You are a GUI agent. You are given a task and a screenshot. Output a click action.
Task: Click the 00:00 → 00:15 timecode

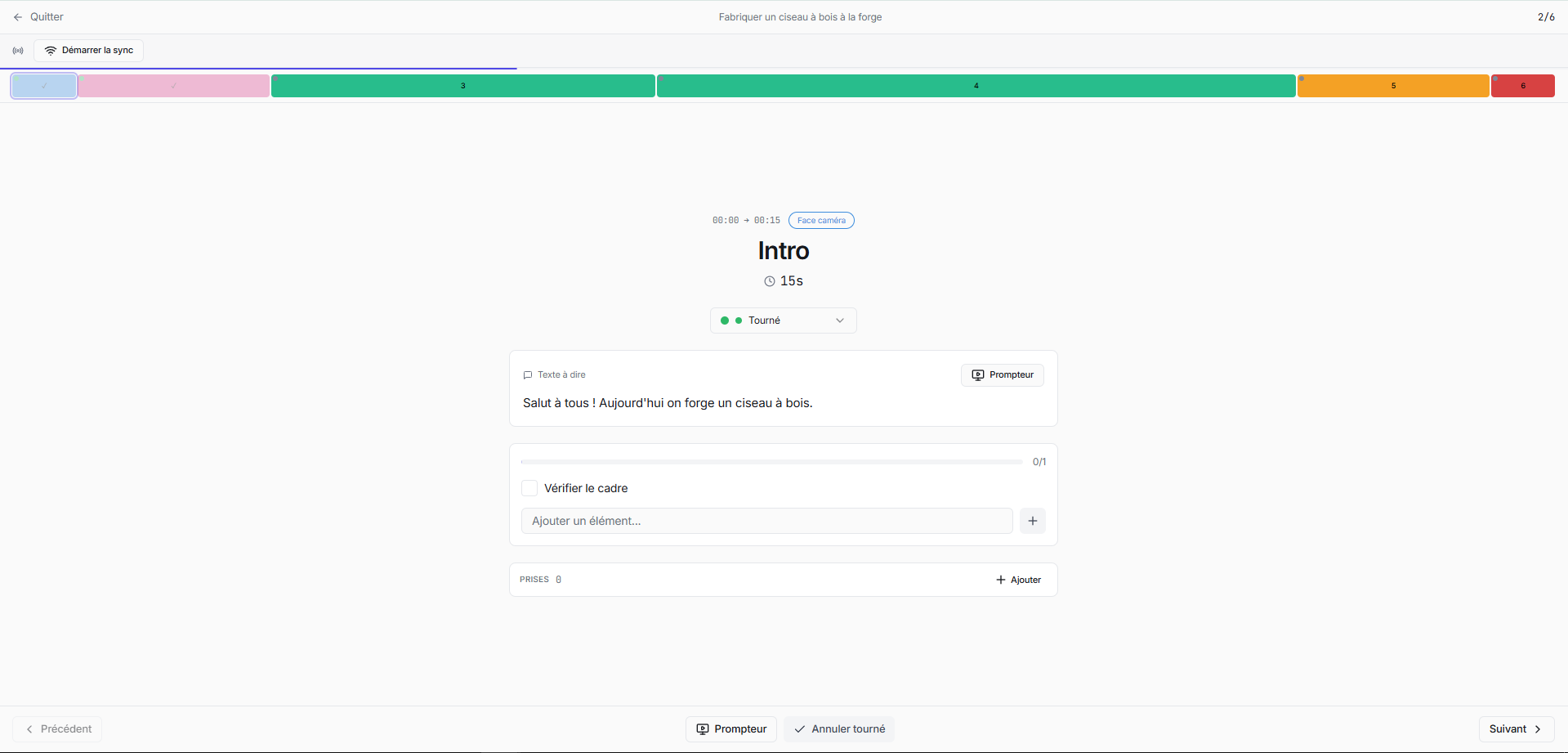[x=746, y=221]
